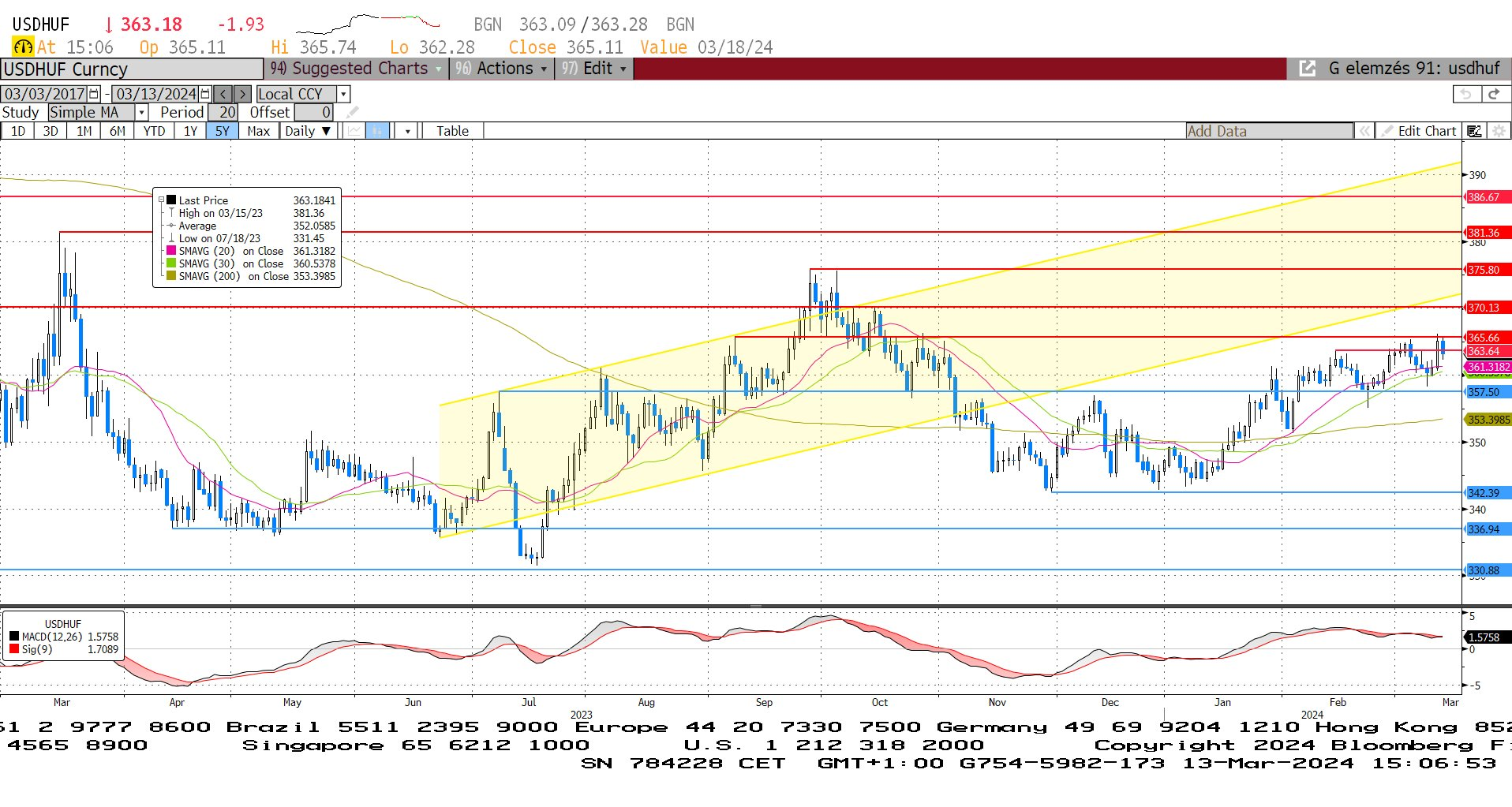Click the G elemzés 91: usdhuf label

coord(1414,69)
